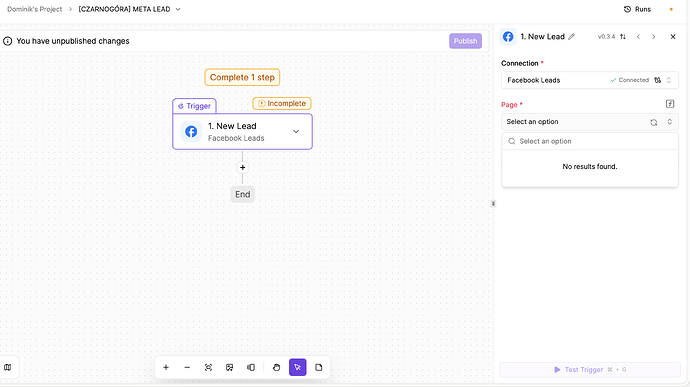Toggle the minimap icon at the bottom left
Screen dimensions: 690x387
7,367
